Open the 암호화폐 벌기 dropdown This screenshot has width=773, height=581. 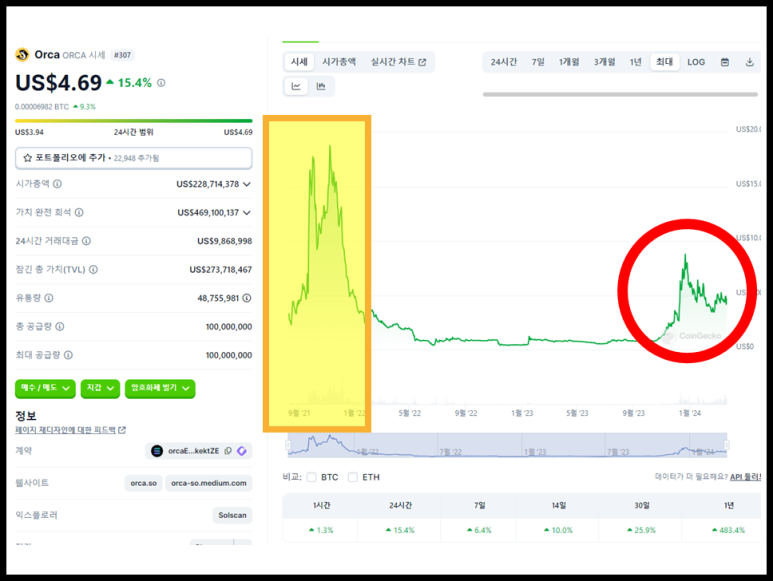click(x=160, y=388)
